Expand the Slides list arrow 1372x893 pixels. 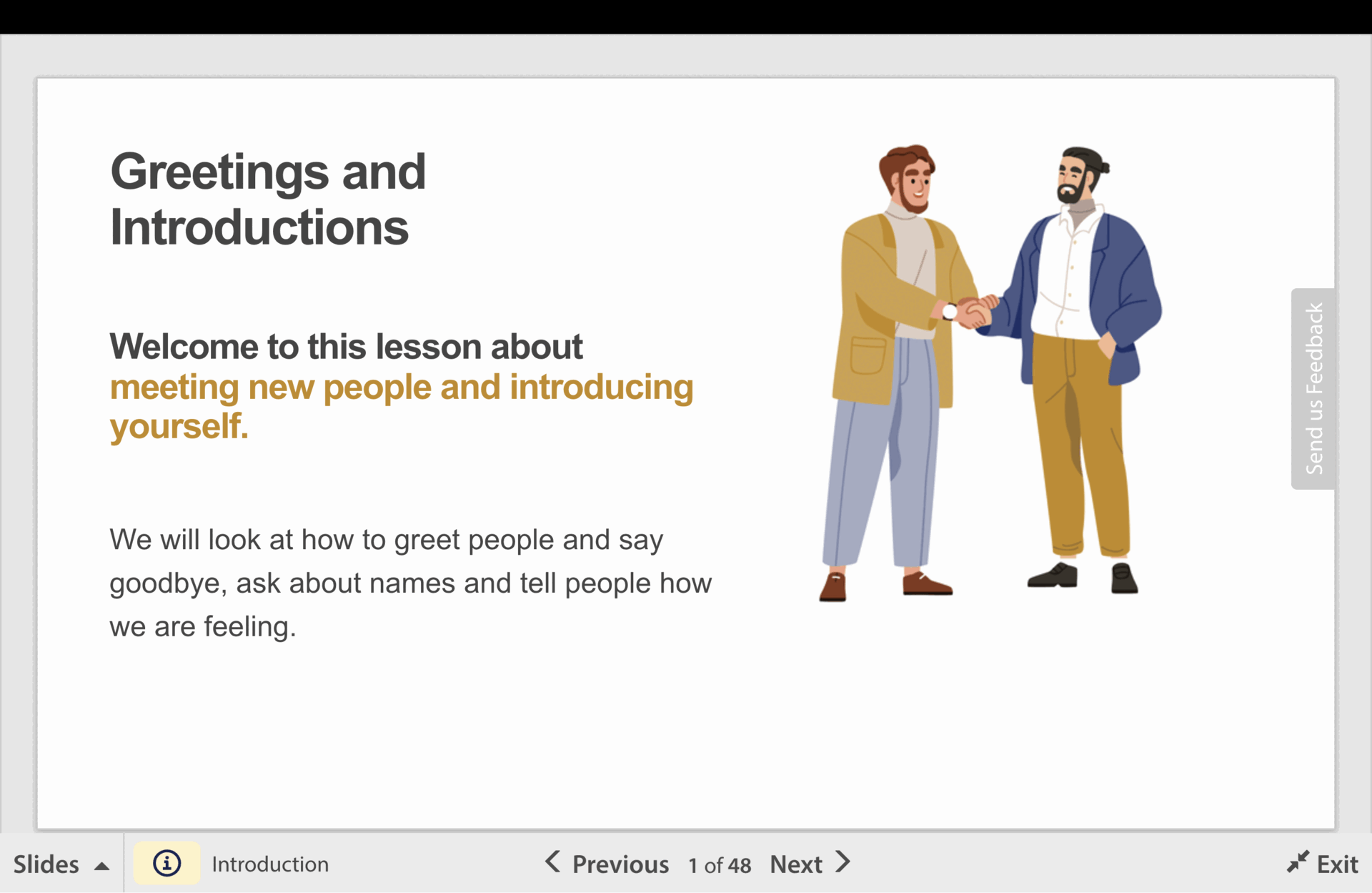(102, 866)
